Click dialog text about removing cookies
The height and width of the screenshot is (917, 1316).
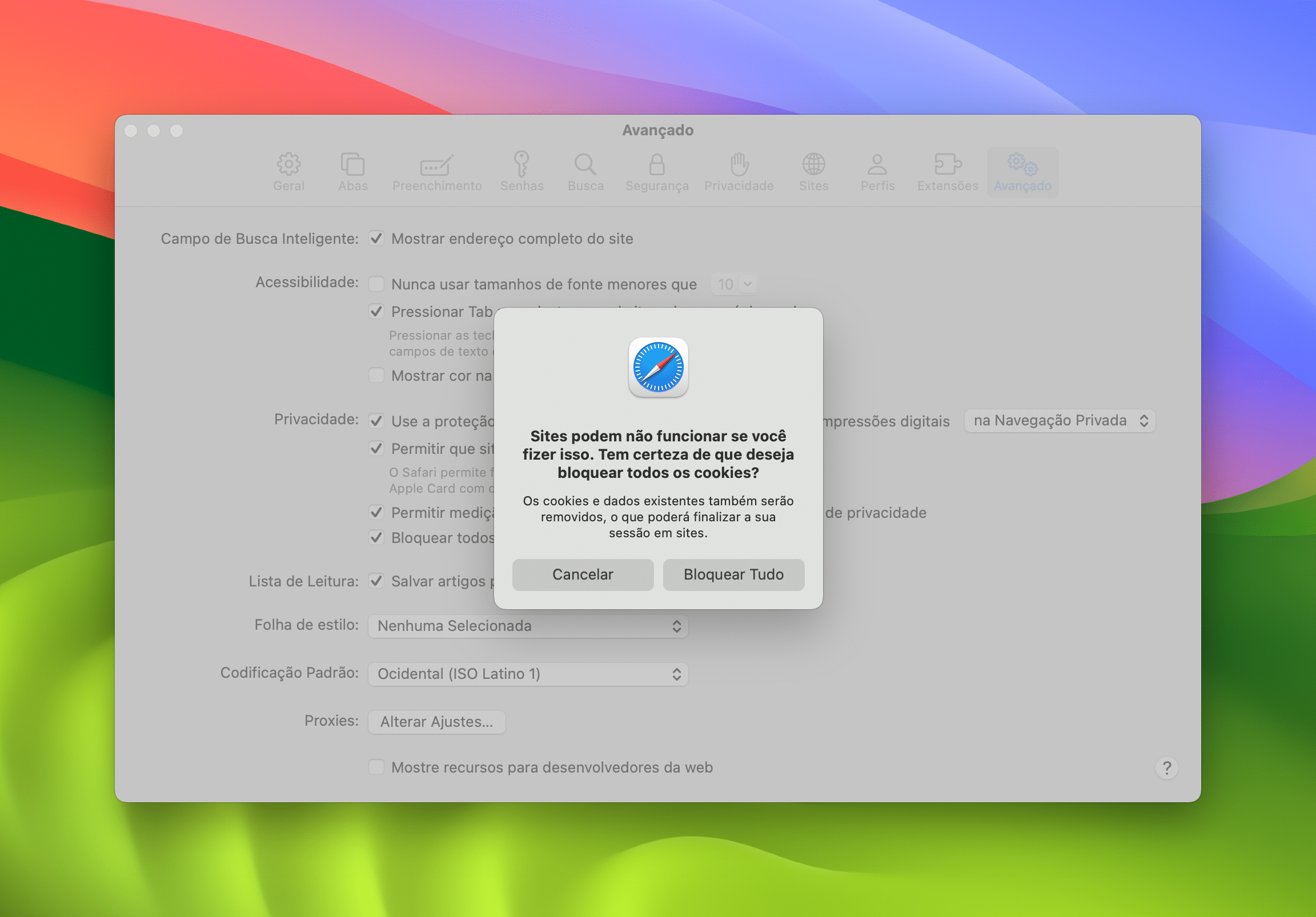[658, 517]
